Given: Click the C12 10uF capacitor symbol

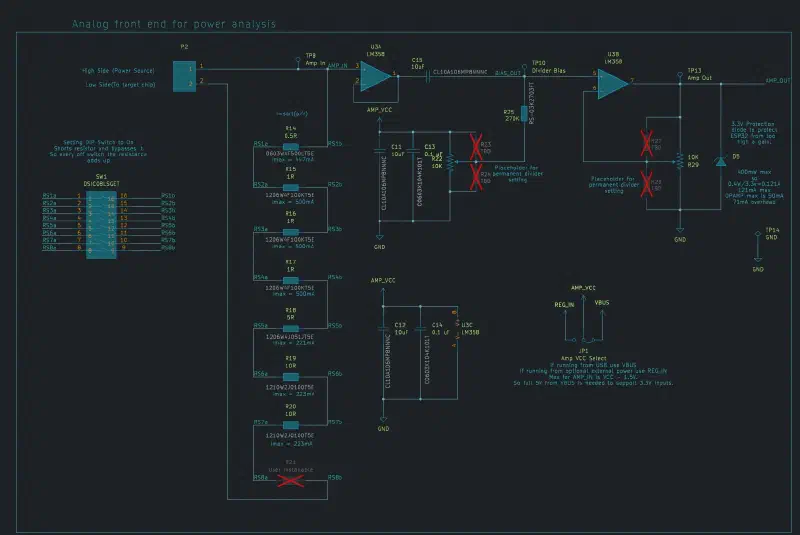Looking at the screenshot, I should click(383, 329).
